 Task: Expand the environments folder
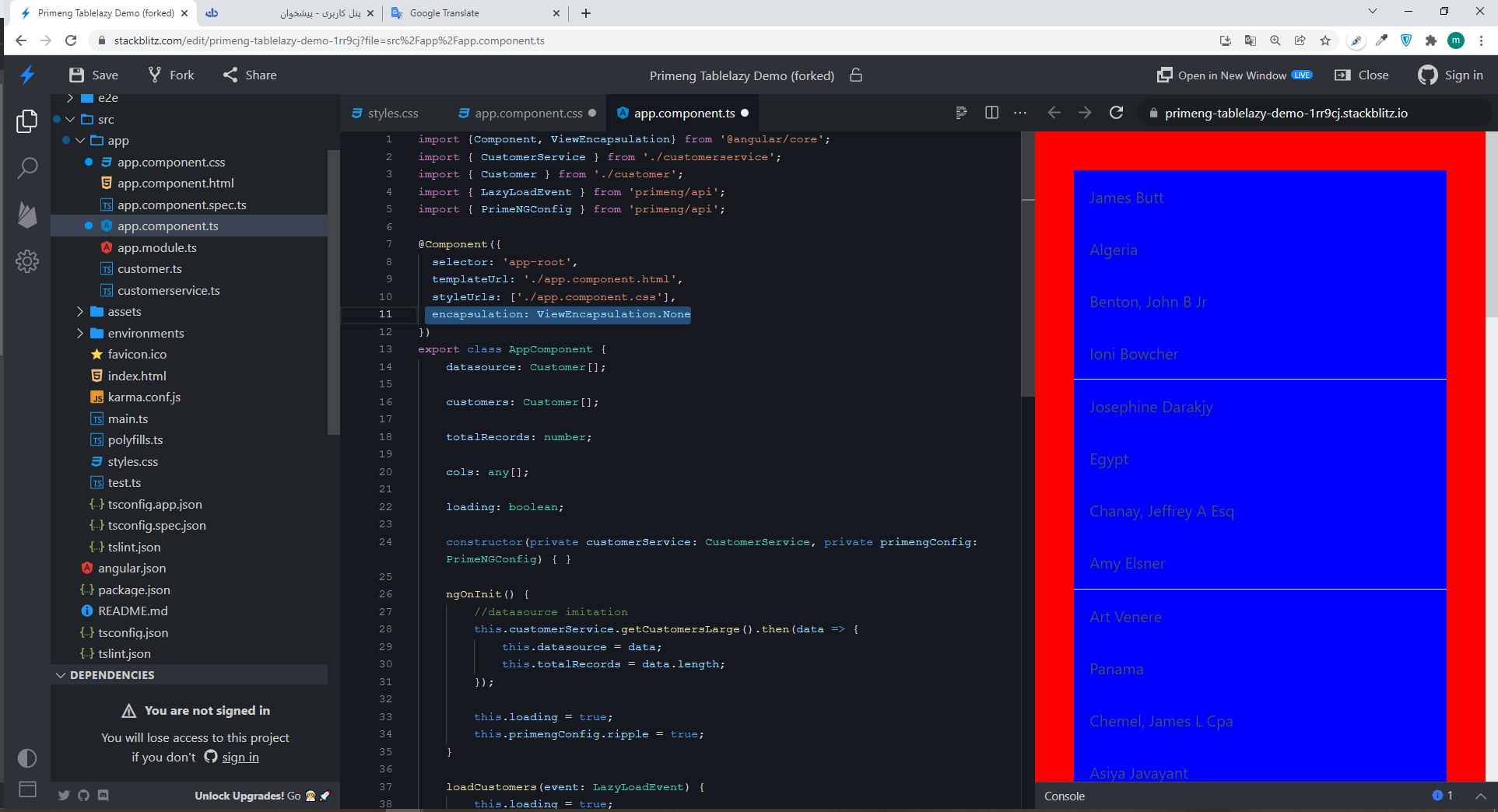click(80, 333)
